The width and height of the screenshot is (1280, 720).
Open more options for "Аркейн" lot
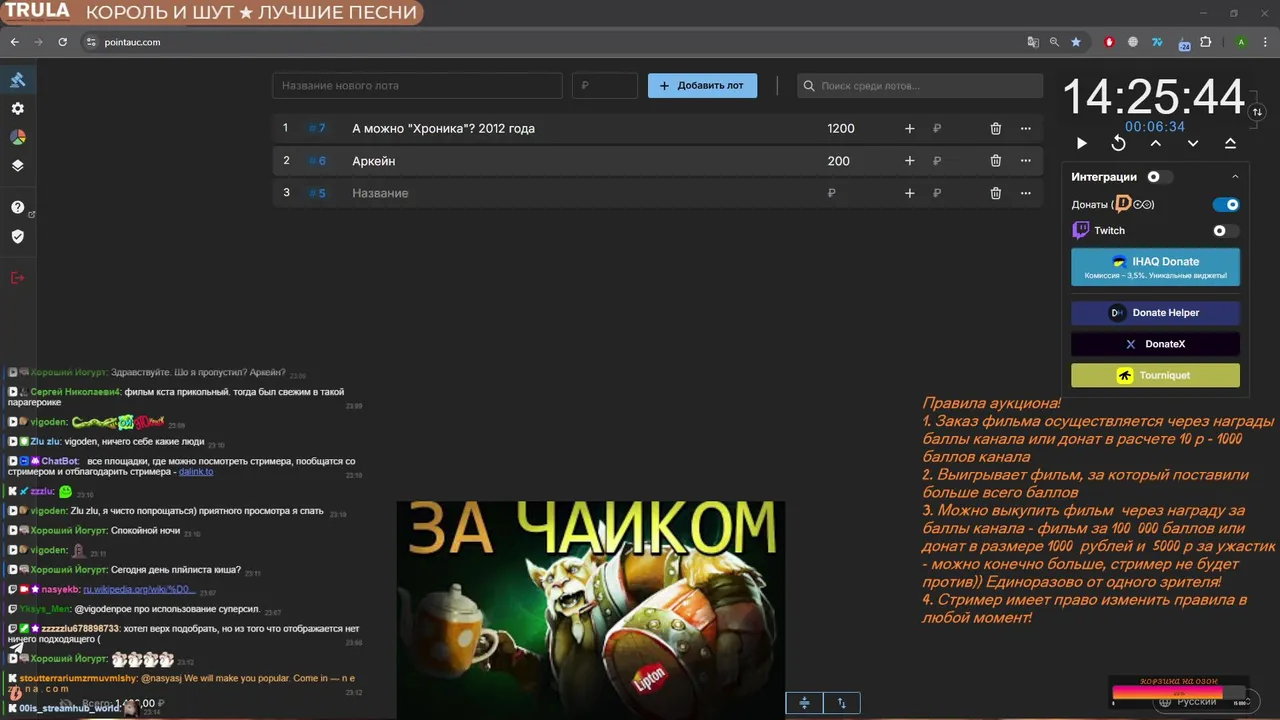point(1025,161)
